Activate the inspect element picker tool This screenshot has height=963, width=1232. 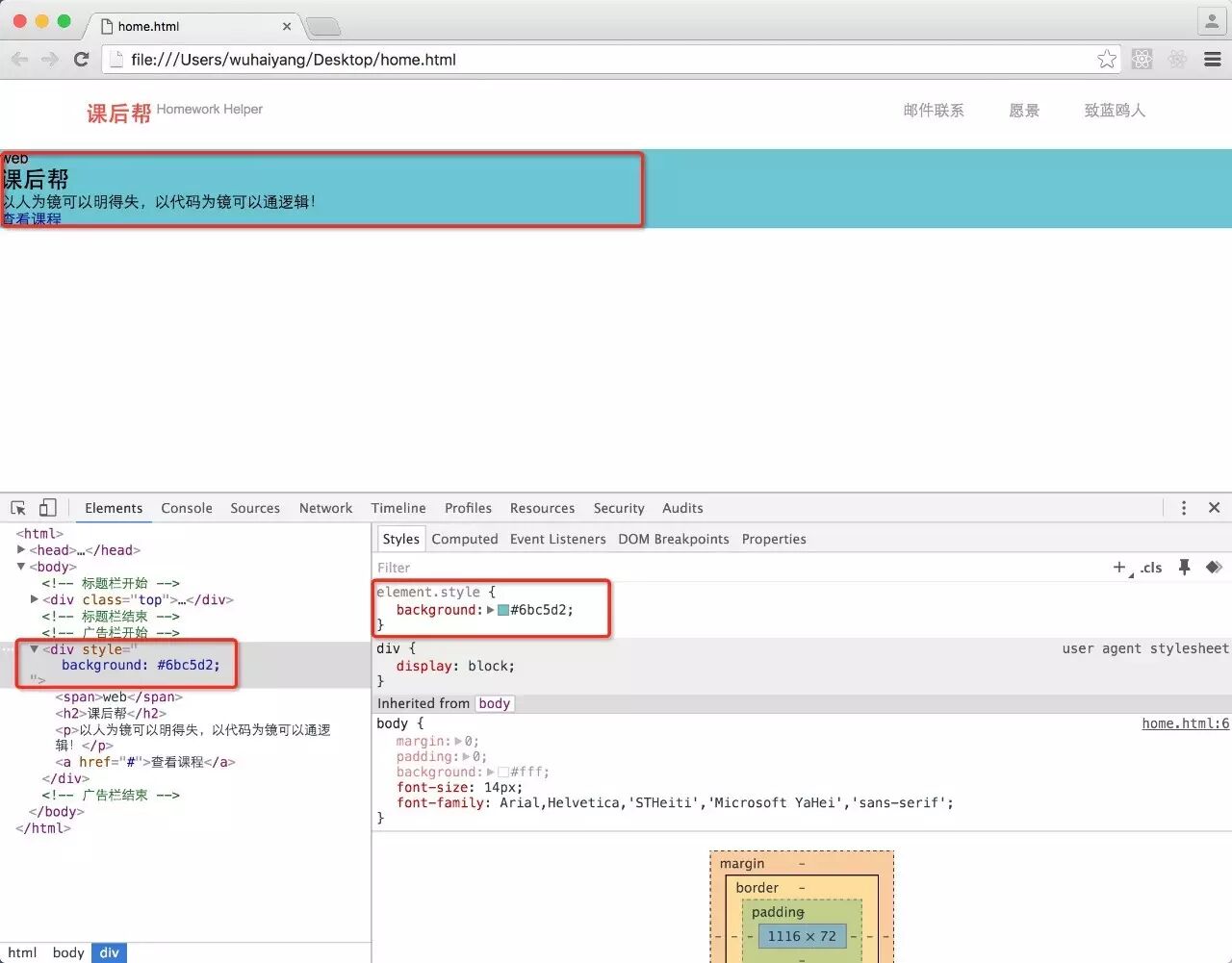[18, 508]
